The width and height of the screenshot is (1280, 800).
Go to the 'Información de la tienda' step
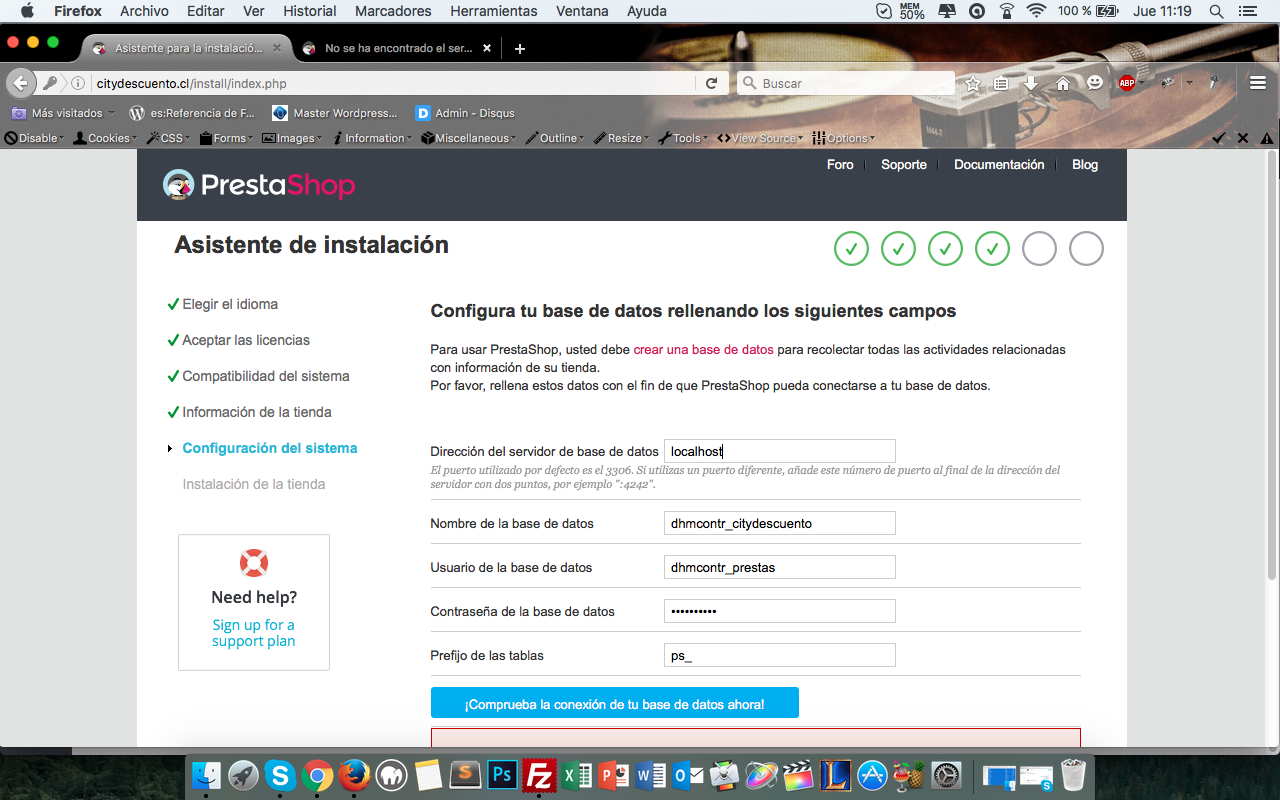(x=257, y=412)
